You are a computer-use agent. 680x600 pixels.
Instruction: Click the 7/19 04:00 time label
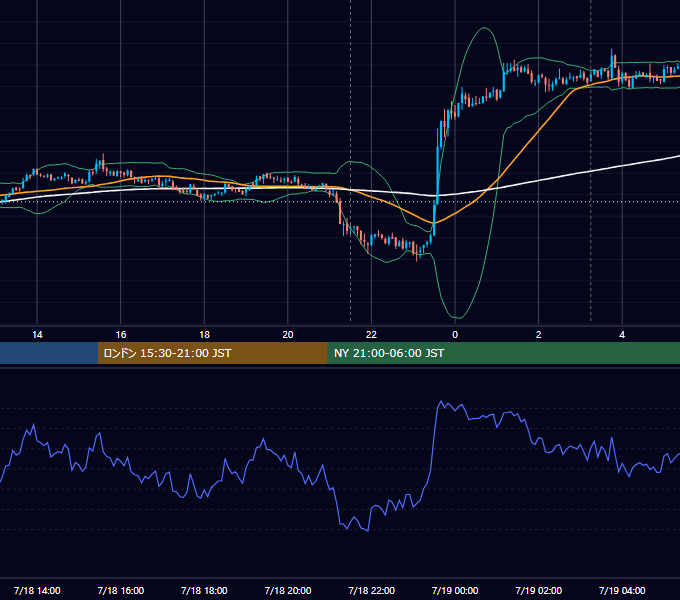(622, 590)
